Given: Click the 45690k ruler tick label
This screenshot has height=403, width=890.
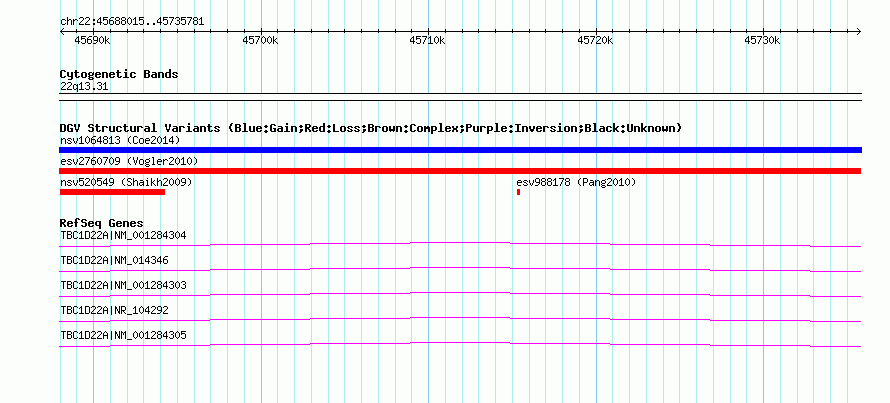Looking at the screenshot, I should [92, 41].
